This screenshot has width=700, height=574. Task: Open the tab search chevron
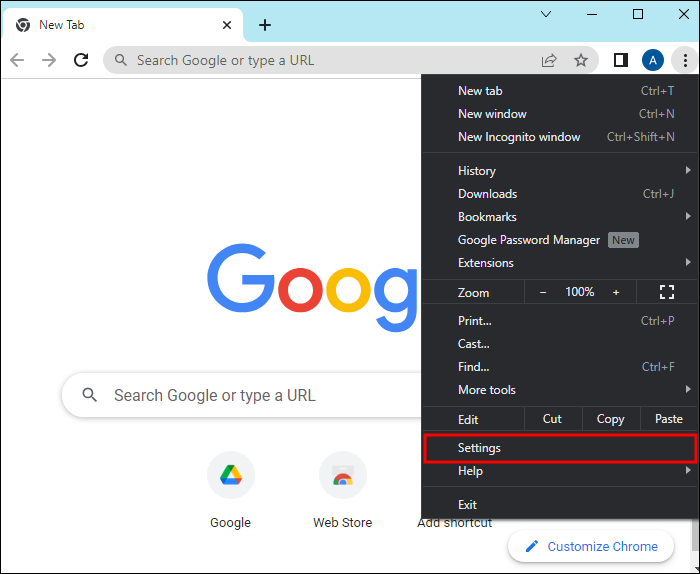click(546, 14)
